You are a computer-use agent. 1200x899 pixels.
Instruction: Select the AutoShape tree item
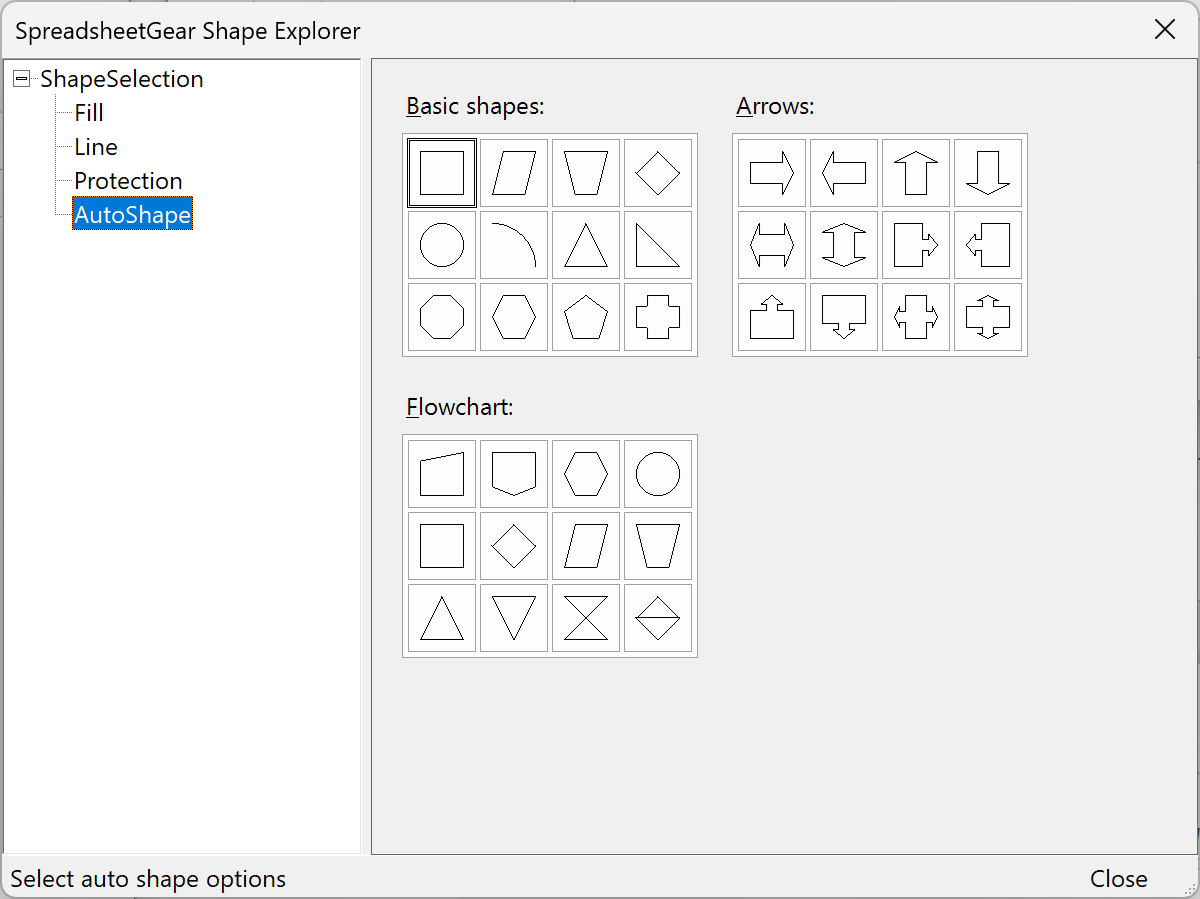click(132, 214)
